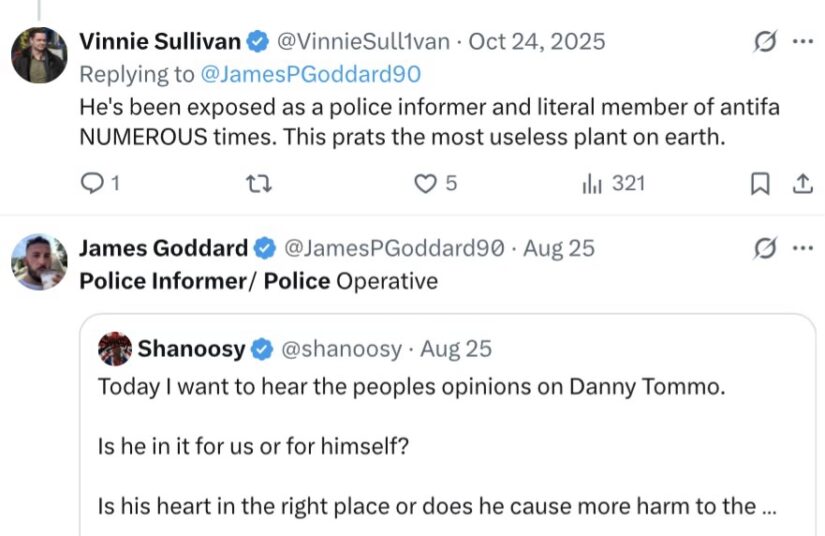825x536 pixels.
Task: Open more options on Vinnie Sullivan's tweet
Action: pyautogui.click(x=803, y=42)
